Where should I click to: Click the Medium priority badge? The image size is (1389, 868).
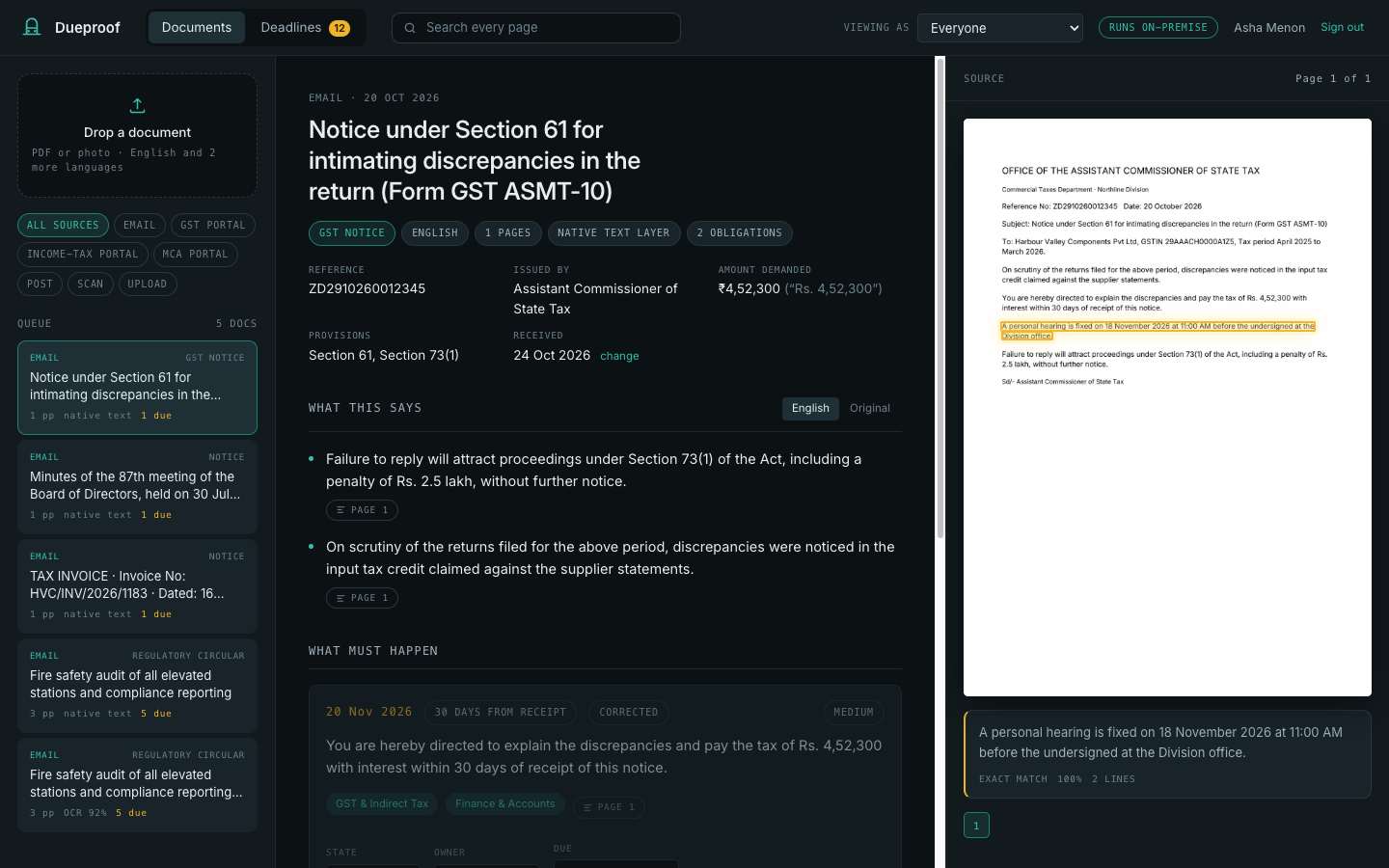tap(854, 713)
